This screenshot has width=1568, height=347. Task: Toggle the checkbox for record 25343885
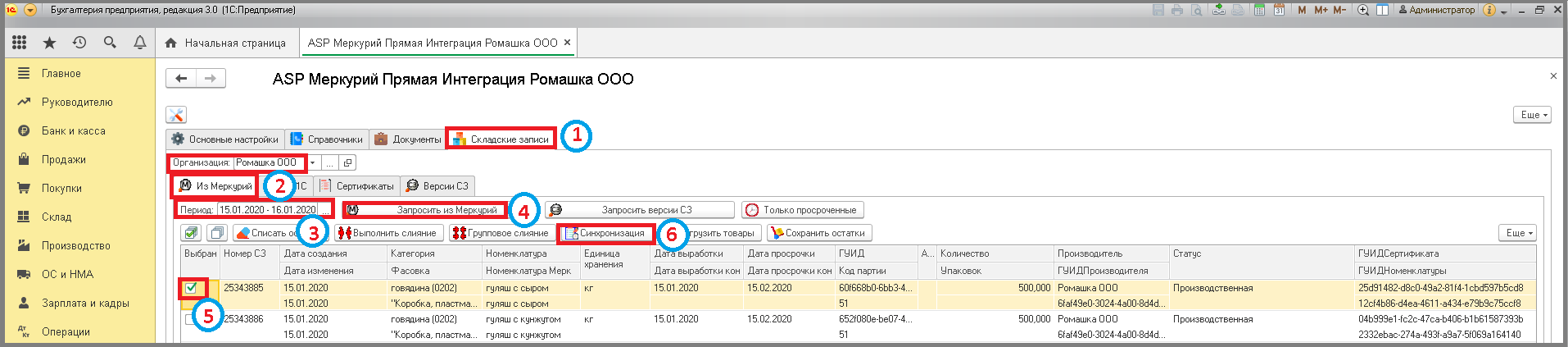pyautogui.click(x=191, y=288)
